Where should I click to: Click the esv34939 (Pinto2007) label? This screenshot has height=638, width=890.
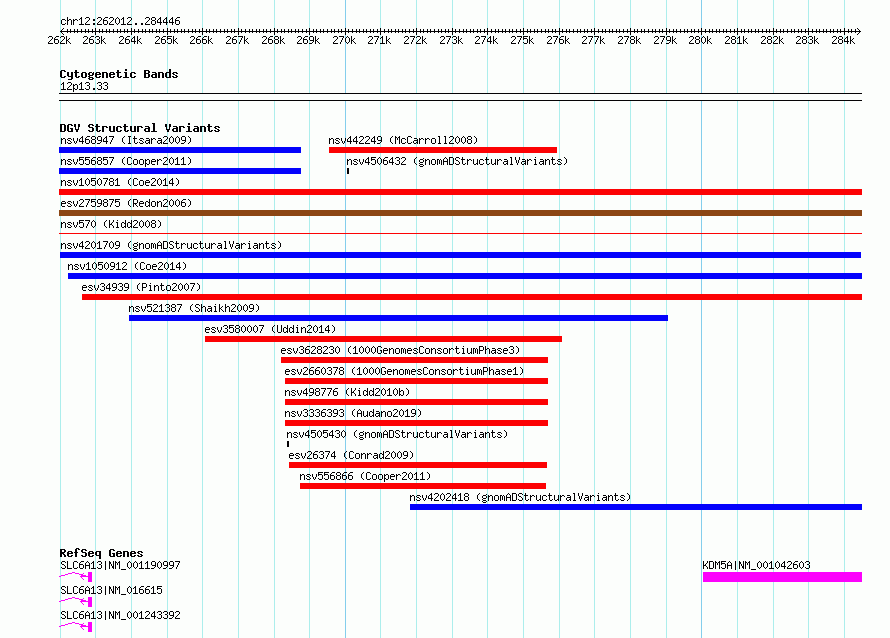click(x=141, y=287)
